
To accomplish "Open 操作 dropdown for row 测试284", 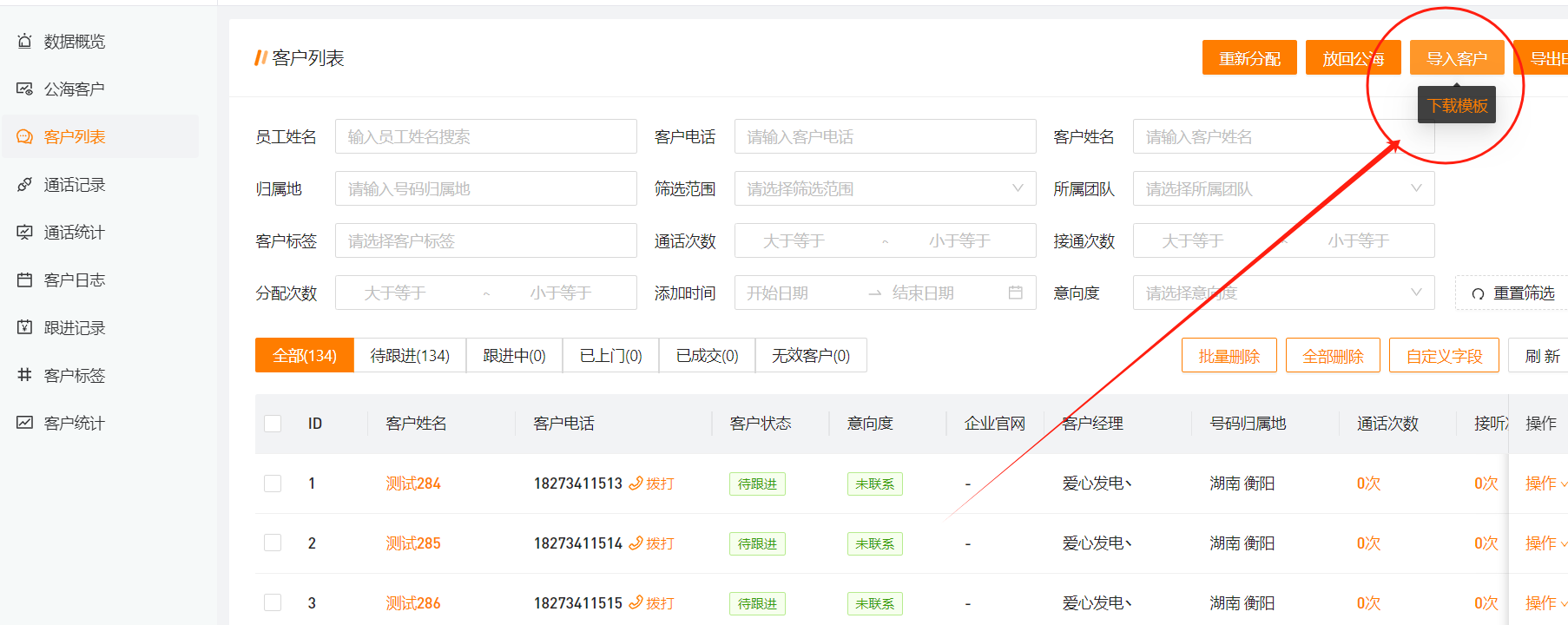I will coord(1545,484).
